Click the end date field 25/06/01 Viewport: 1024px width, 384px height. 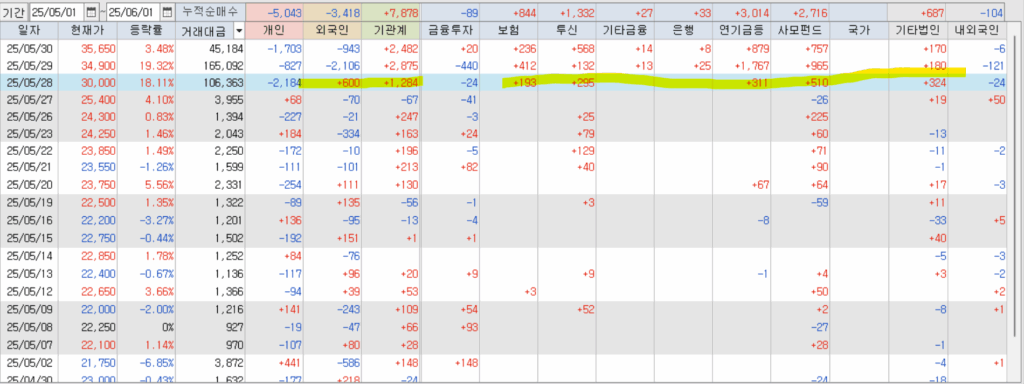tap(133, 12)
